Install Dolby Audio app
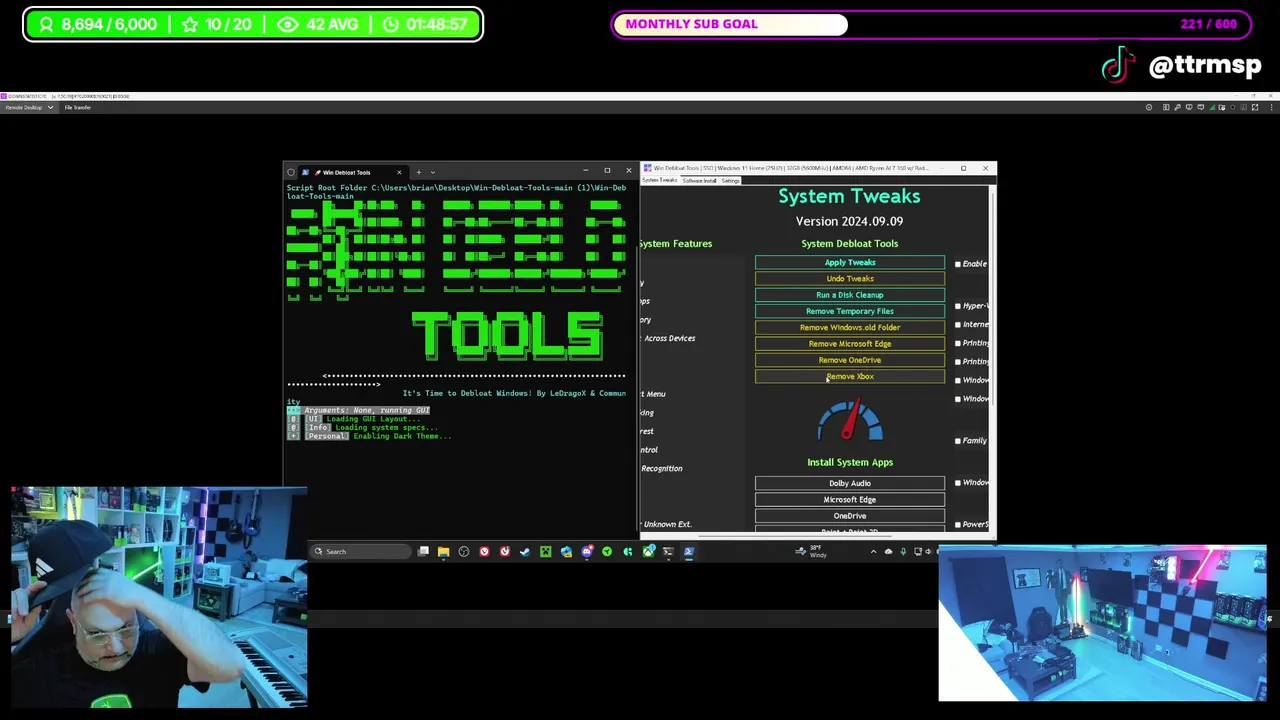Viewport: 1280px width, 720px height. tap(850, 483)
